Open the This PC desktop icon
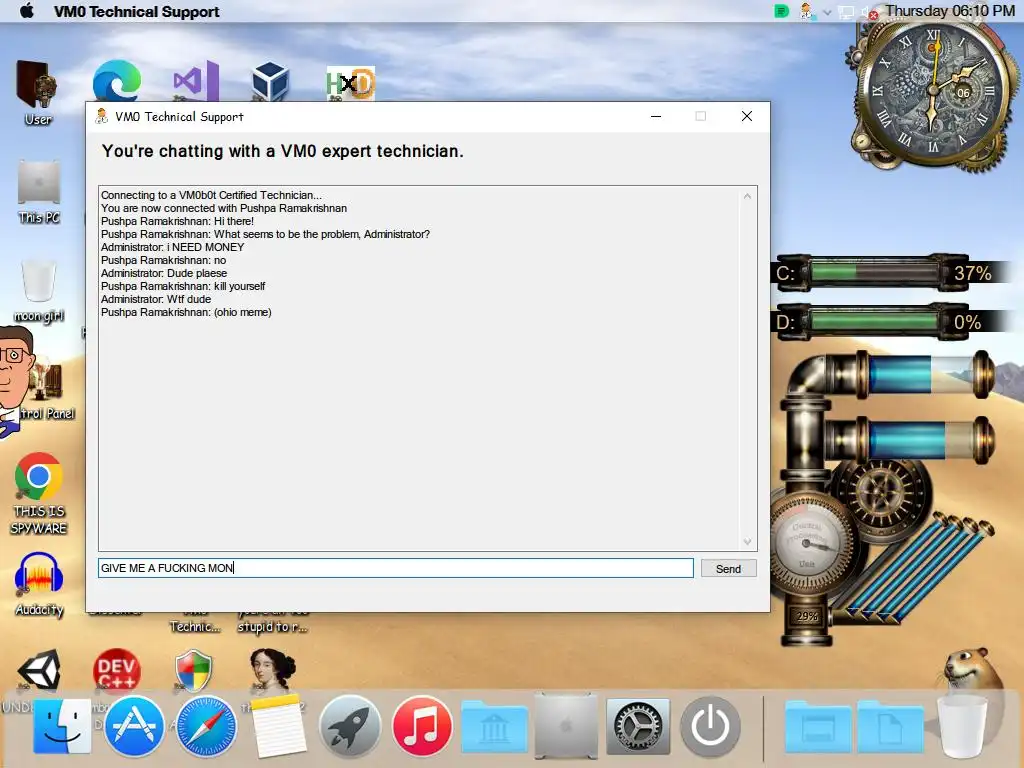Viewport: 1024px width, 768px height. tap(39, 192)
